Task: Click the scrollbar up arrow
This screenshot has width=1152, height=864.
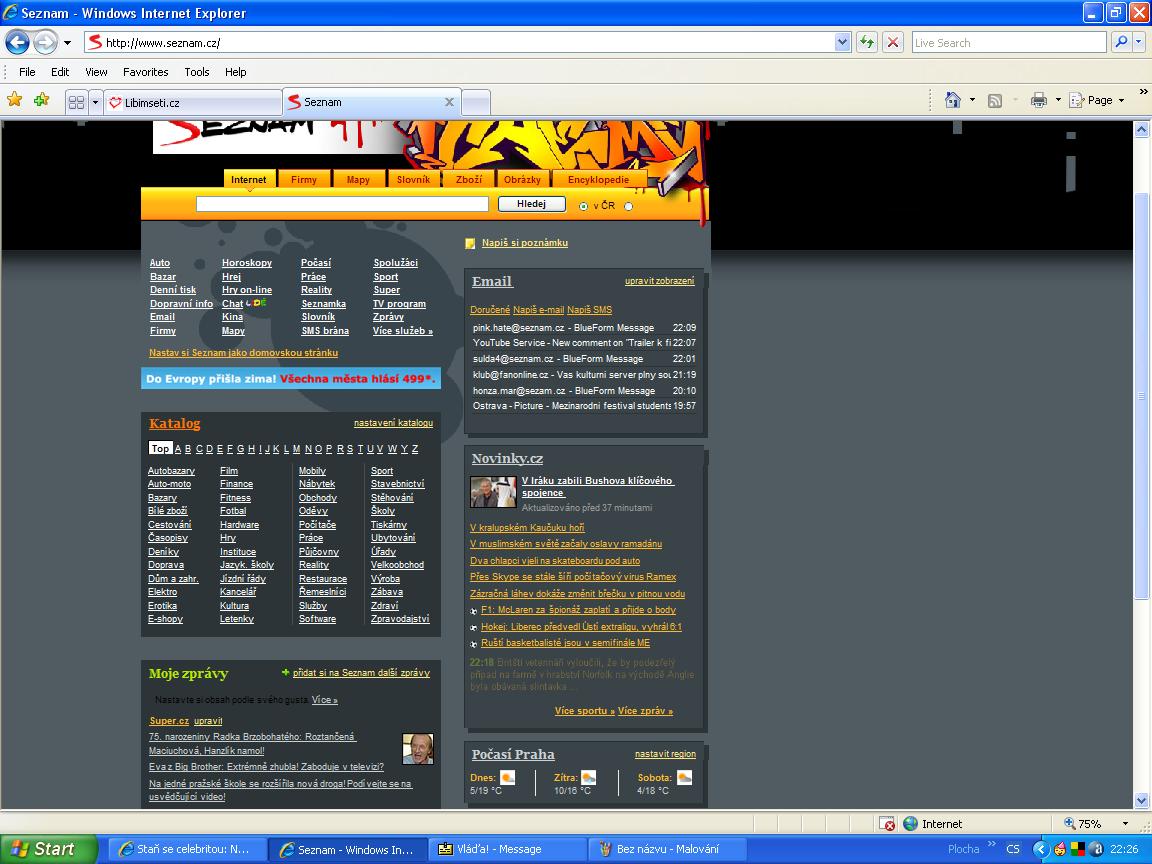Action: pyautogui.click(x=1141, y=129)
